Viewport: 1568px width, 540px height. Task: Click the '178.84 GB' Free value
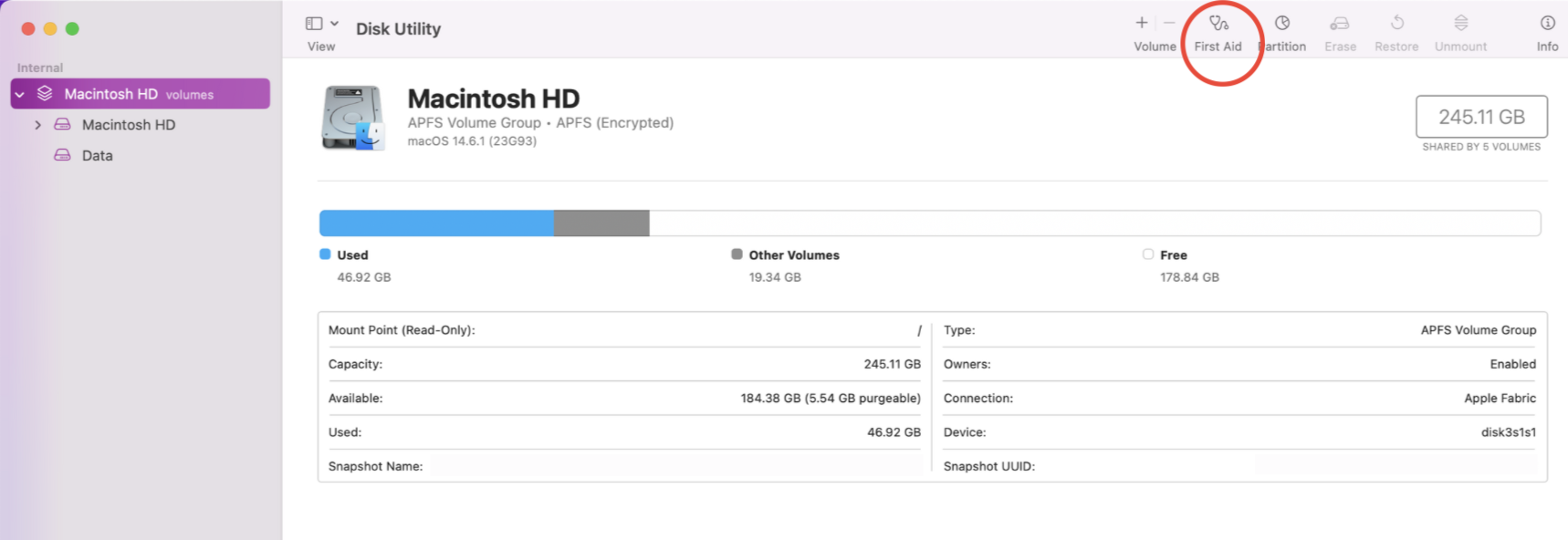tap(1189, 277)
